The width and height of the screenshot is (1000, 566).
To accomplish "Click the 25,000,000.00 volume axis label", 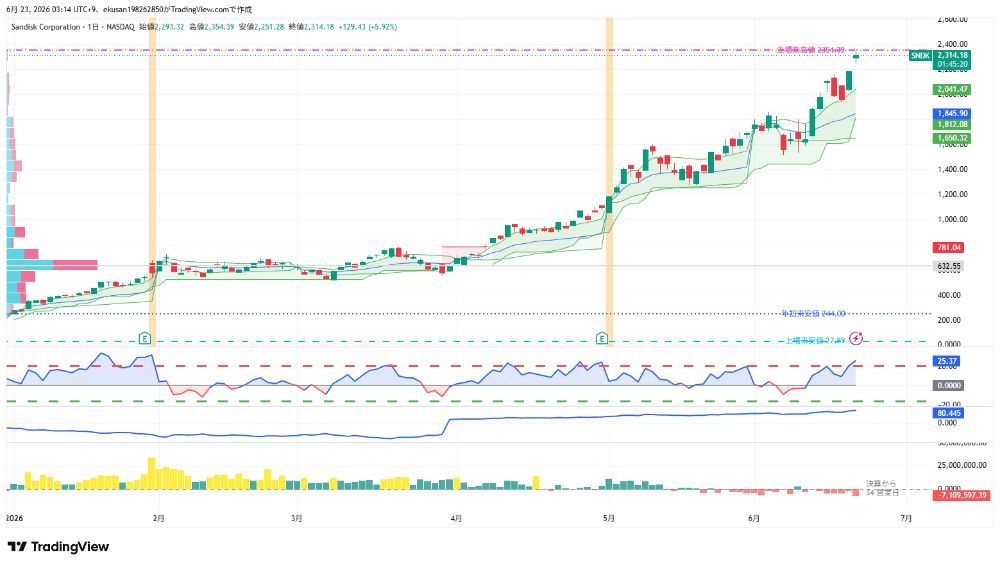I will coord(961,465).
